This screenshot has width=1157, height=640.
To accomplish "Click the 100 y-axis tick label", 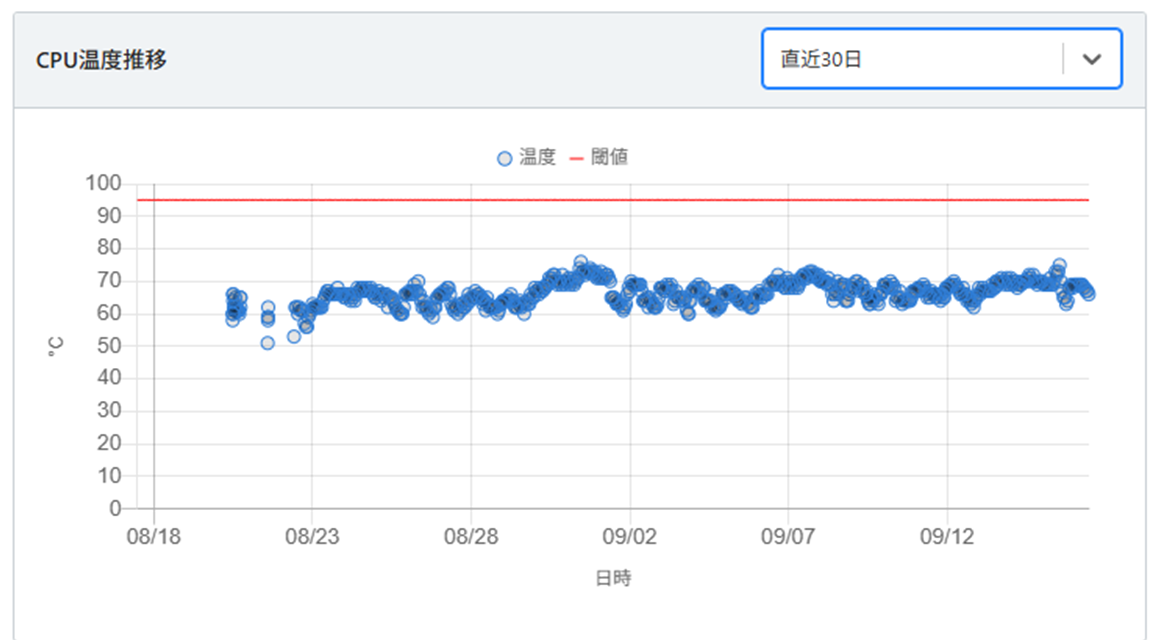I will [x=102, y=184].
